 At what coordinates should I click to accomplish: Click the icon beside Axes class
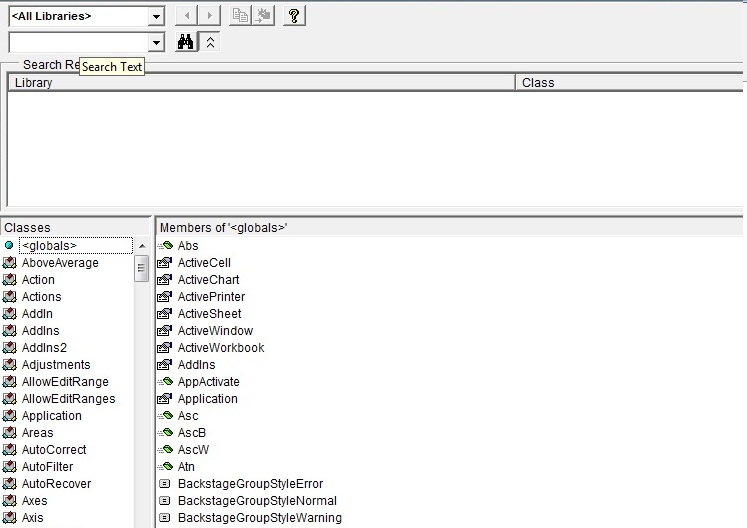tap(10, 500)
